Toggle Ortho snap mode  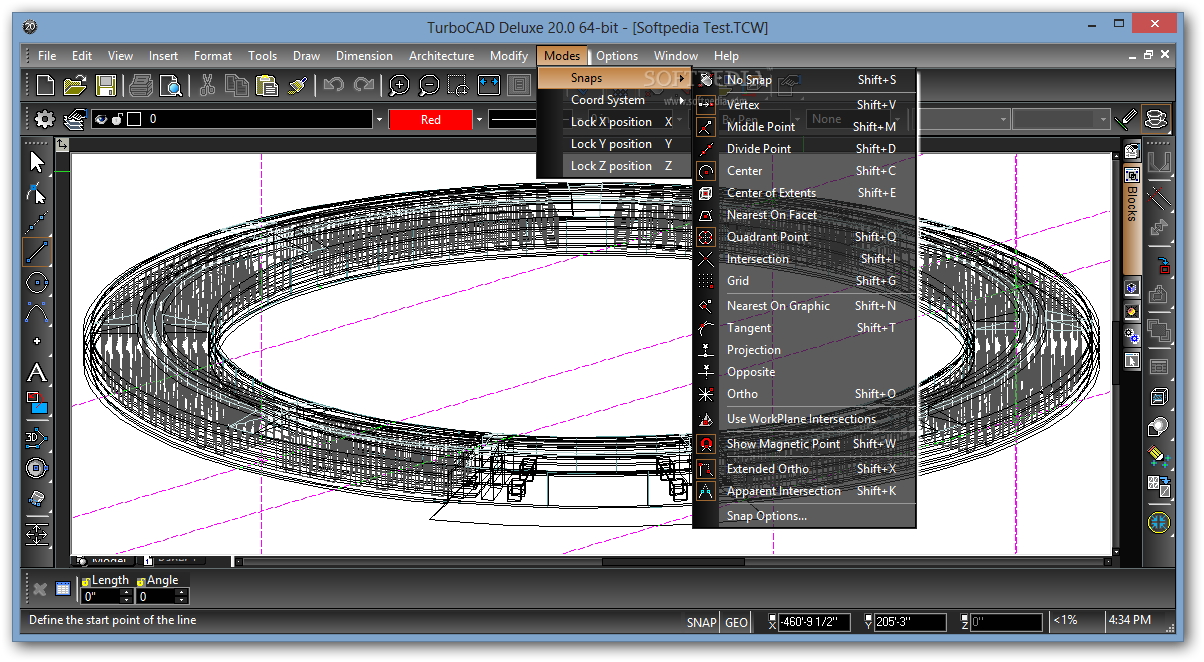pyautogui.click(x=804, y=394)
